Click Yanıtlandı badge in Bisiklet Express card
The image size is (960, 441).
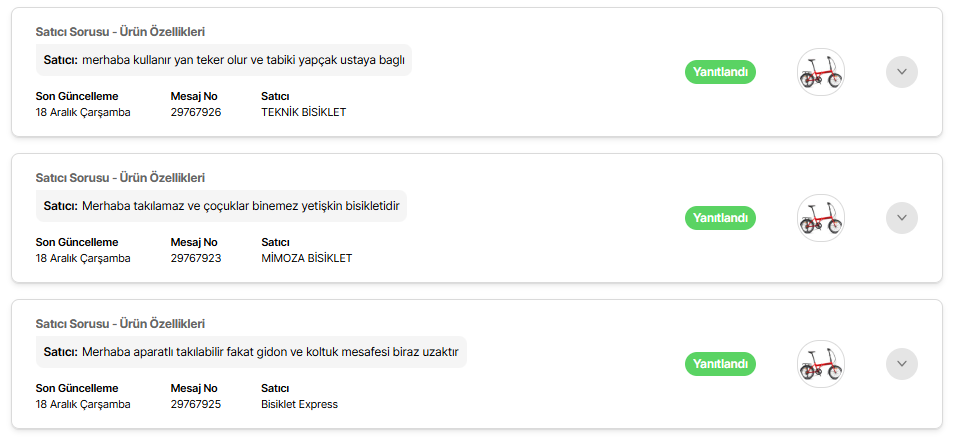click(720, 364)
